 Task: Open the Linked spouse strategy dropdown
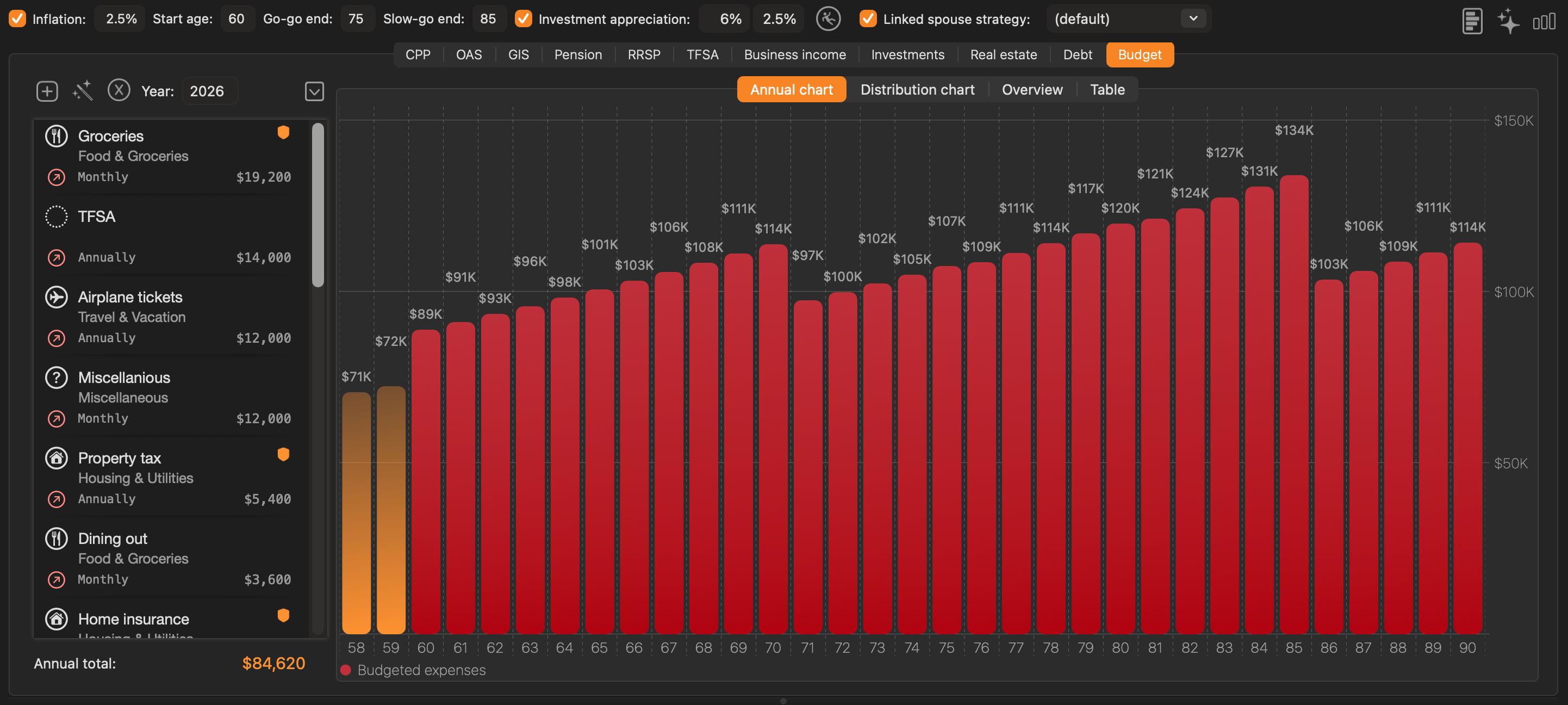[1128, 19]
